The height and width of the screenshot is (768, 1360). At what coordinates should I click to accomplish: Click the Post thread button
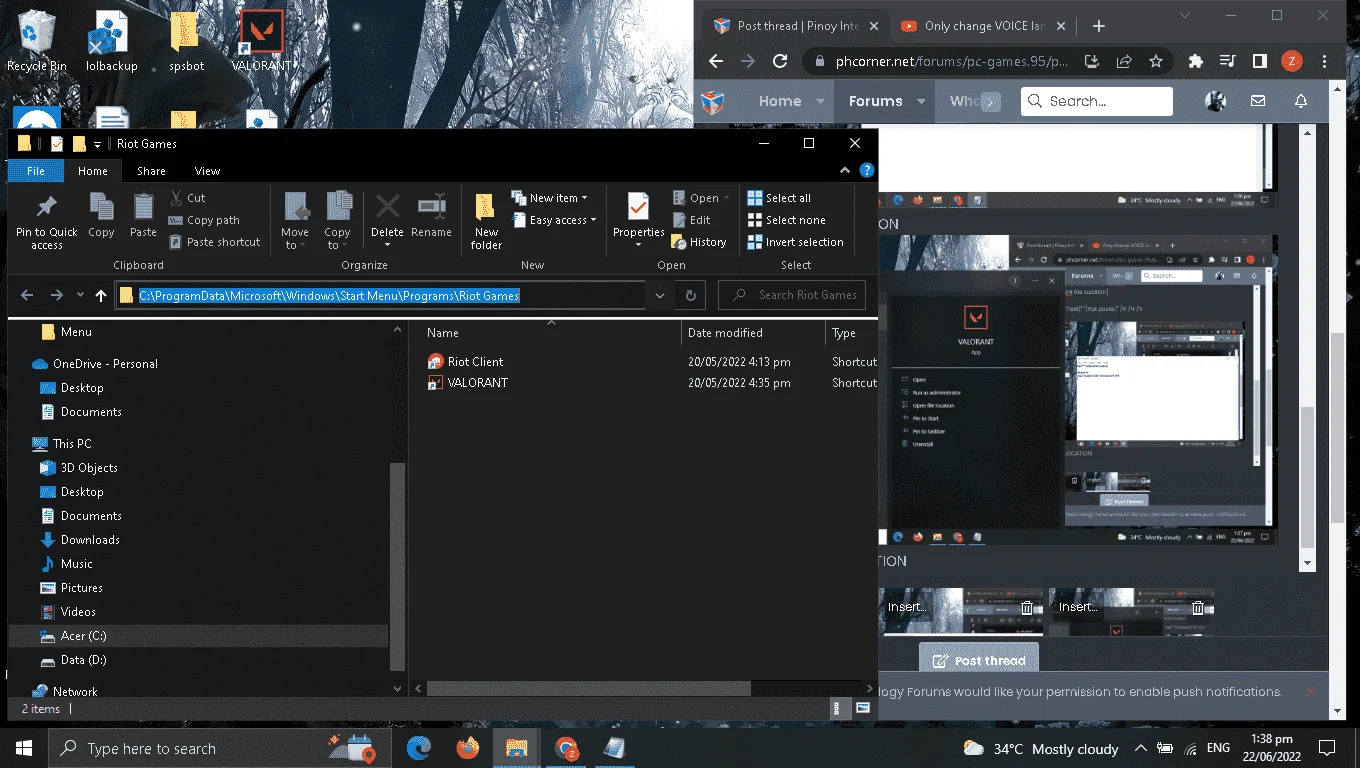click(x=979, y=660)
